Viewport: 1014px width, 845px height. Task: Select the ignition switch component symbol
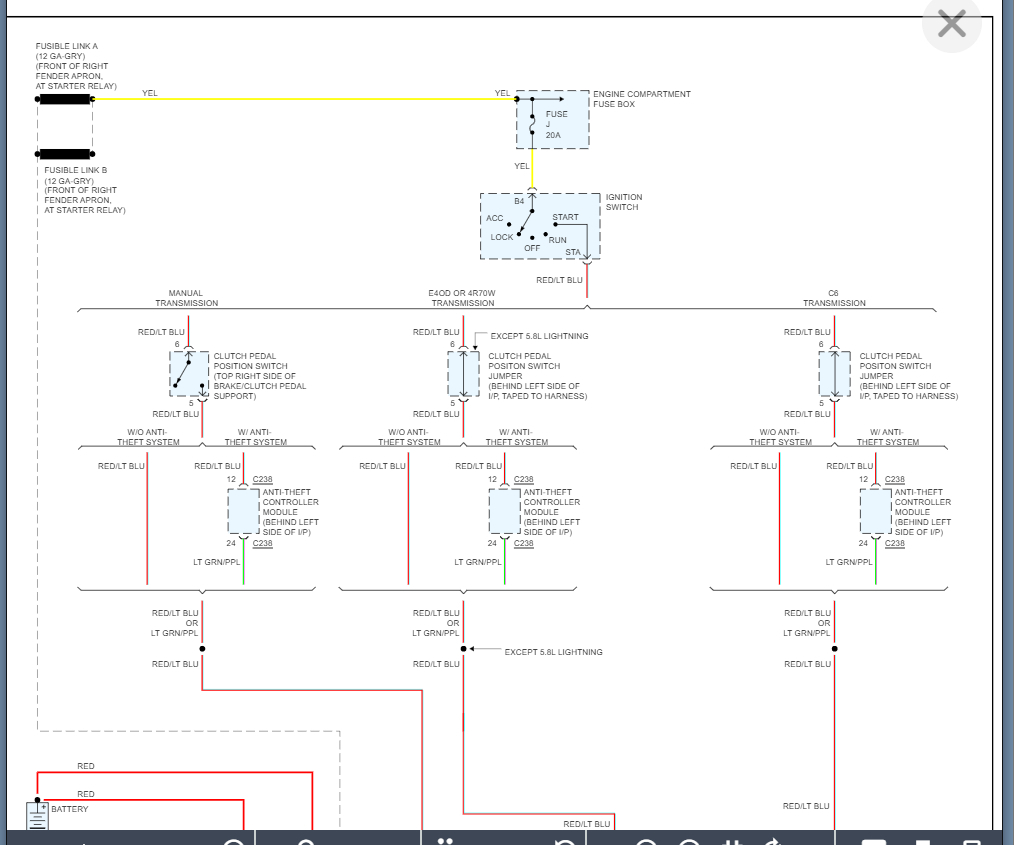(540, 226)
